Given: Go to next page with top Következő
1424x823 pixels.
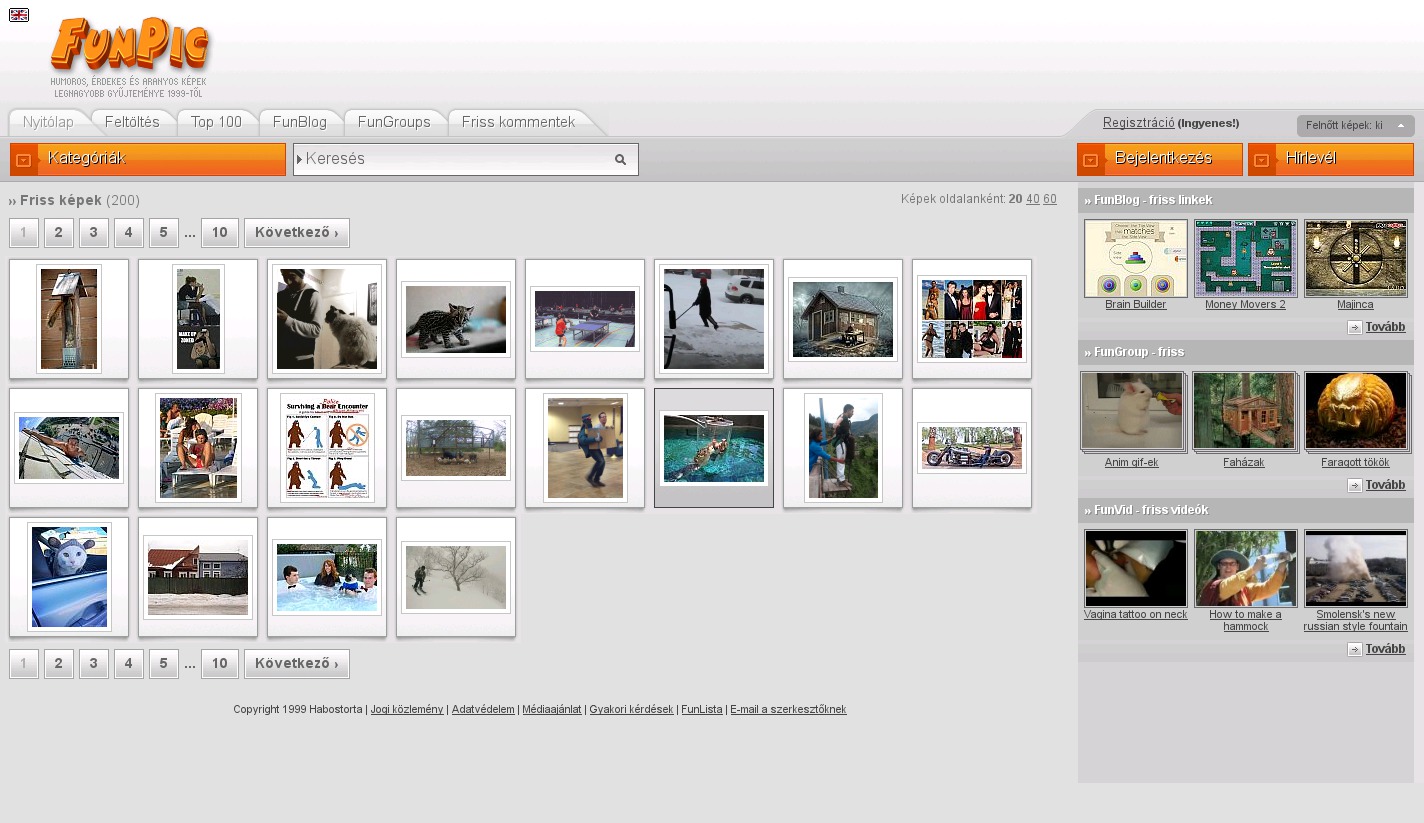Looking at the screenshot, I should point(296,233).
